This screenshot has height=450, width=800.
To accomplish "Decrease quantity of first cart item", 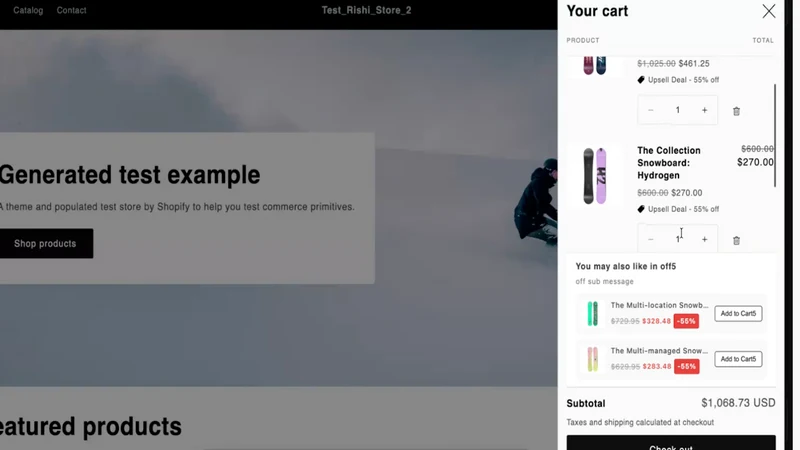I will (651, 110).
